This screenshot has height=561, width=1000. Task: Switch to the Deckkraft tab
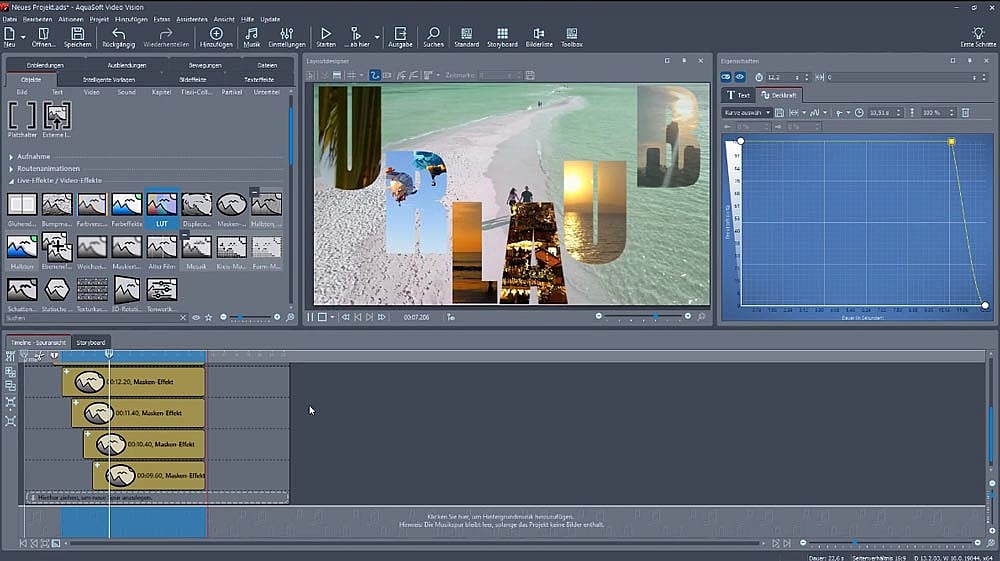pos(778,95)
